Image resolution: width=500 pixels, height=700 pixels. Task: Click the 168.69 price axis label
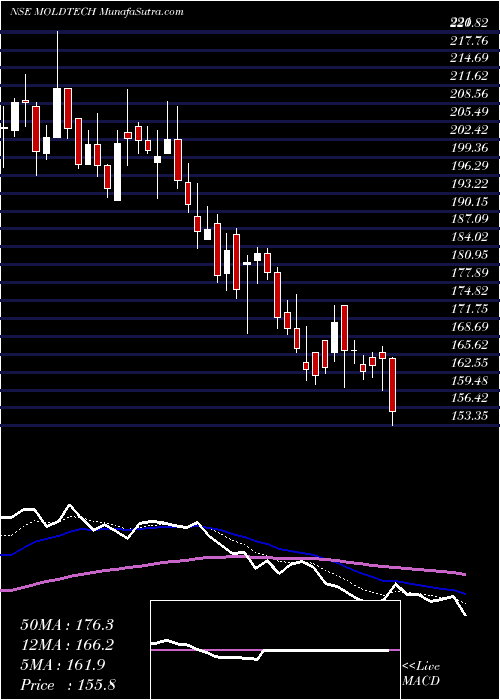click(x=469, y=326)
